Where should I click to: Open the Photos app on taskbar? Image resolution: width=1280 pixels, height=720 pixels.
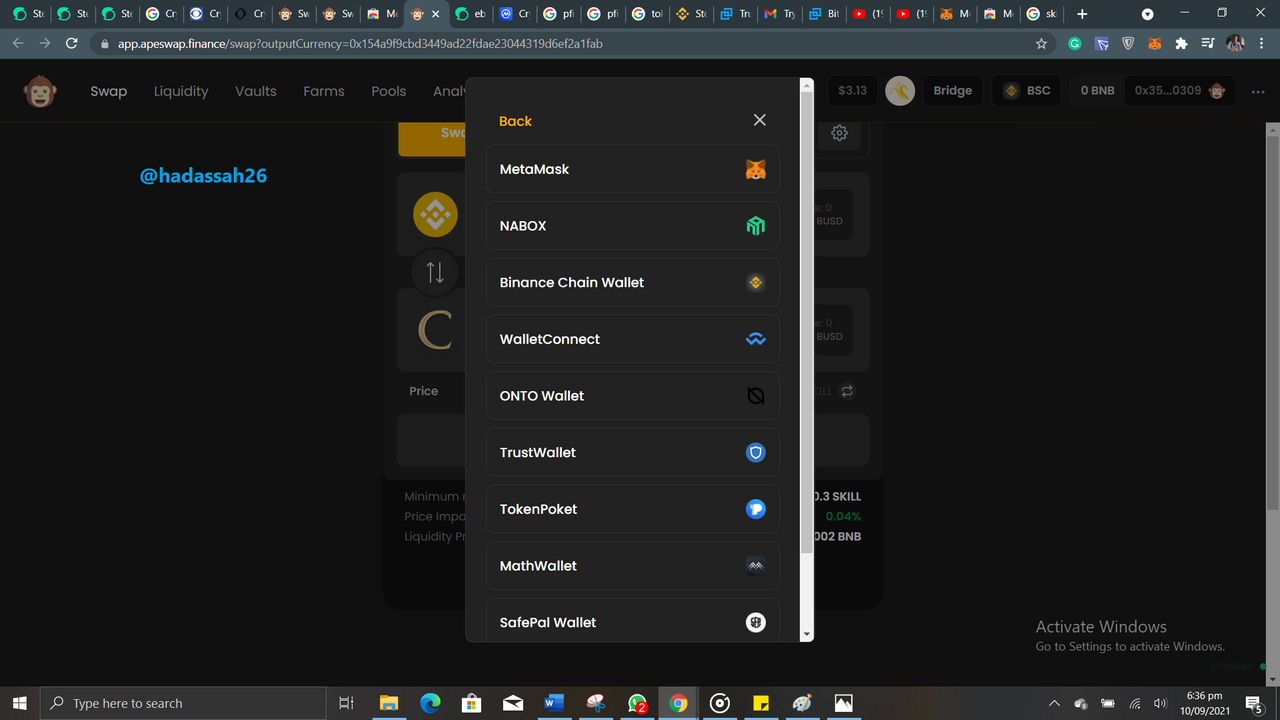(843, 703)
